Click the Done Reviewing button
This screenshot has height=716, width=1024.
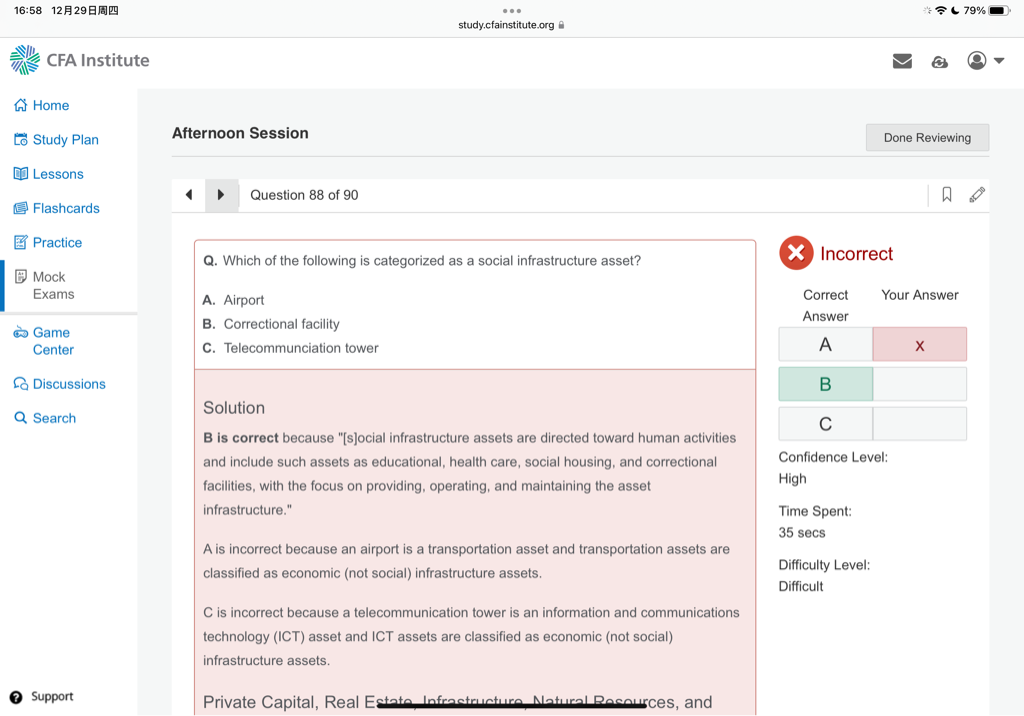pos(927,138)
